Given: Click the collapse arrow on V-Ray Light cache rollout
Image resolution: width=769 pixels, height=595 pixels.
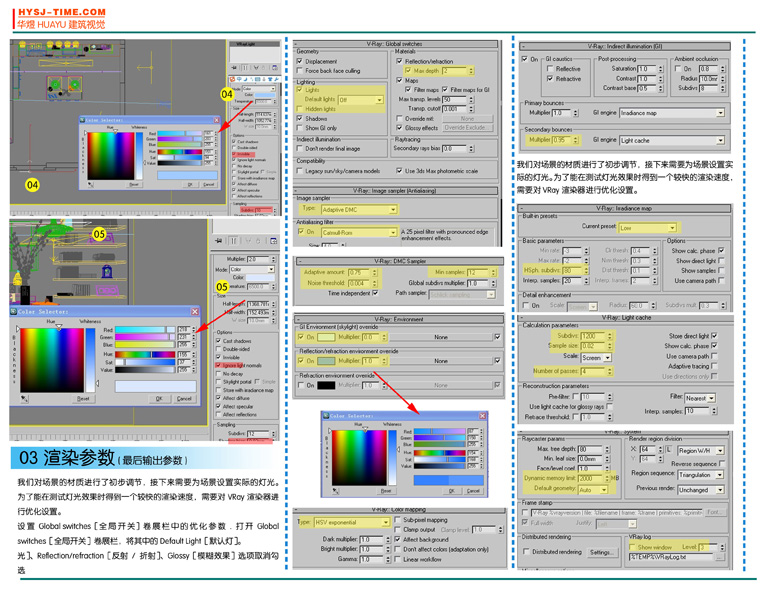Looking at the screenshot, I should tap(523, 317).
